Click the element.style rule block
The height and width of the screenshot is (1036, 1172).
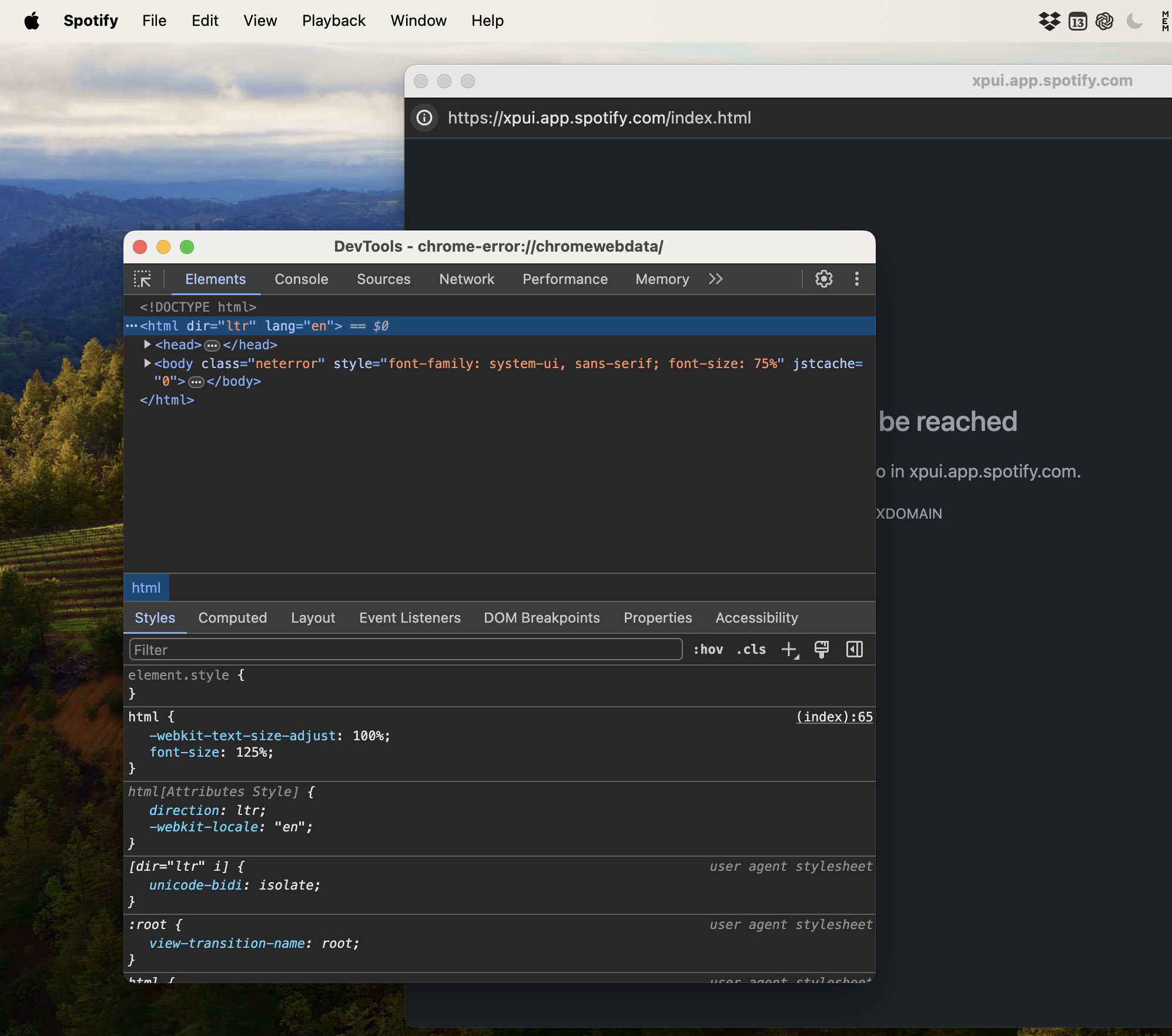tap(500, 685)
